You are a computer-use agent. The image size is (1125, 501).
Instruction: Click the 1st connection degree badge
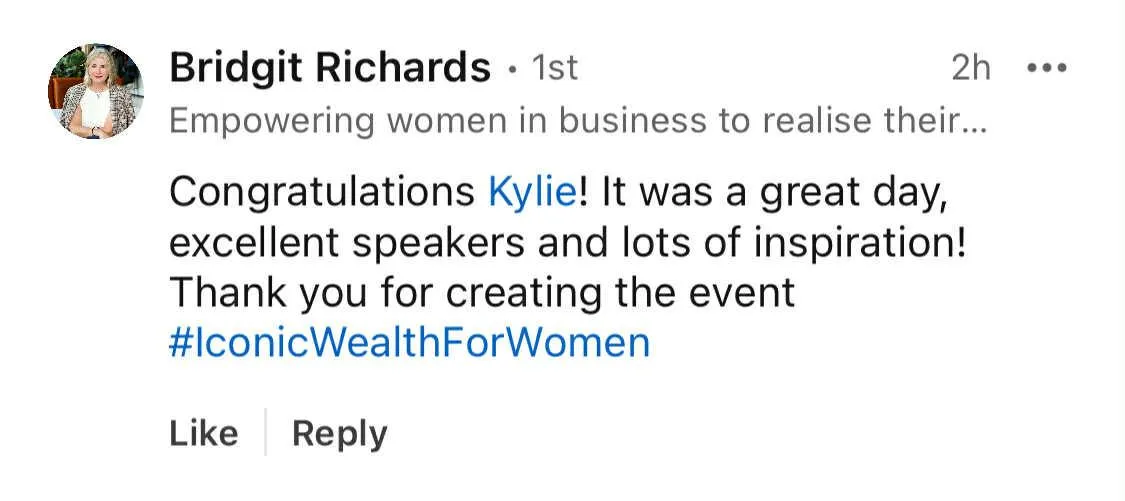555,69
